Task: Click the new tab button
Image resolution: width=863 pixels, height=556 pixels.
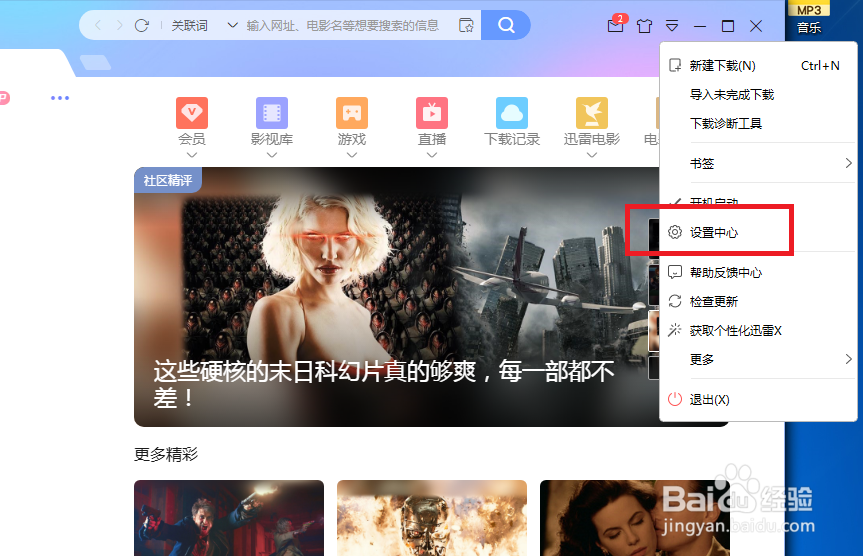Action: click(x=96, y=62)
